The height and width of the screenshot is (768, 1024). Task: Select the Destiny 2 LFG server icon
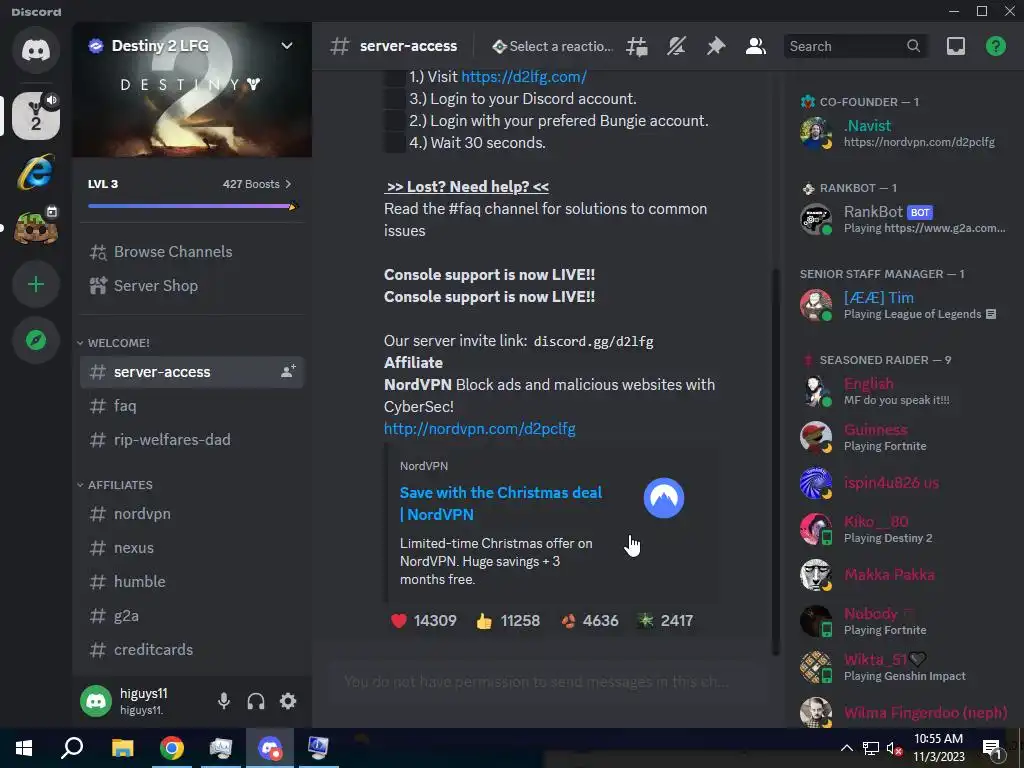click(x=36, y=116)
